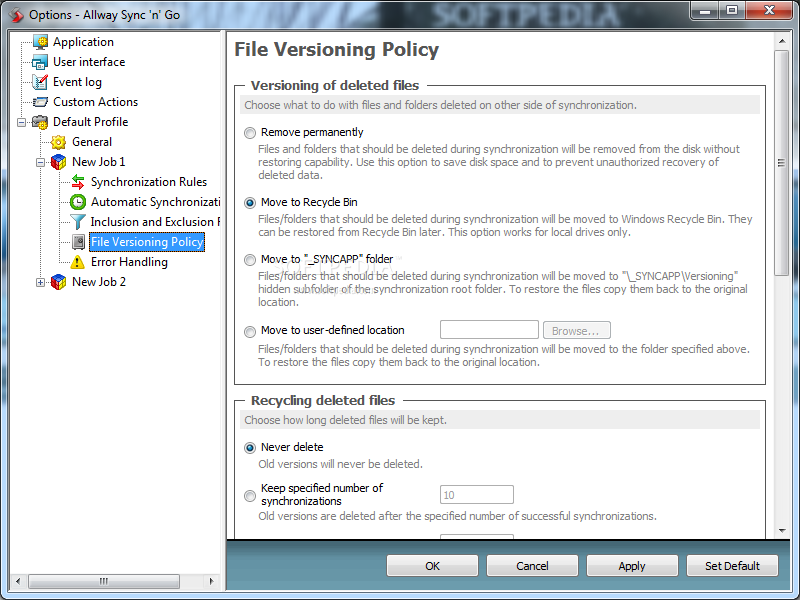Apply the settings changes

tap(632, 566)
